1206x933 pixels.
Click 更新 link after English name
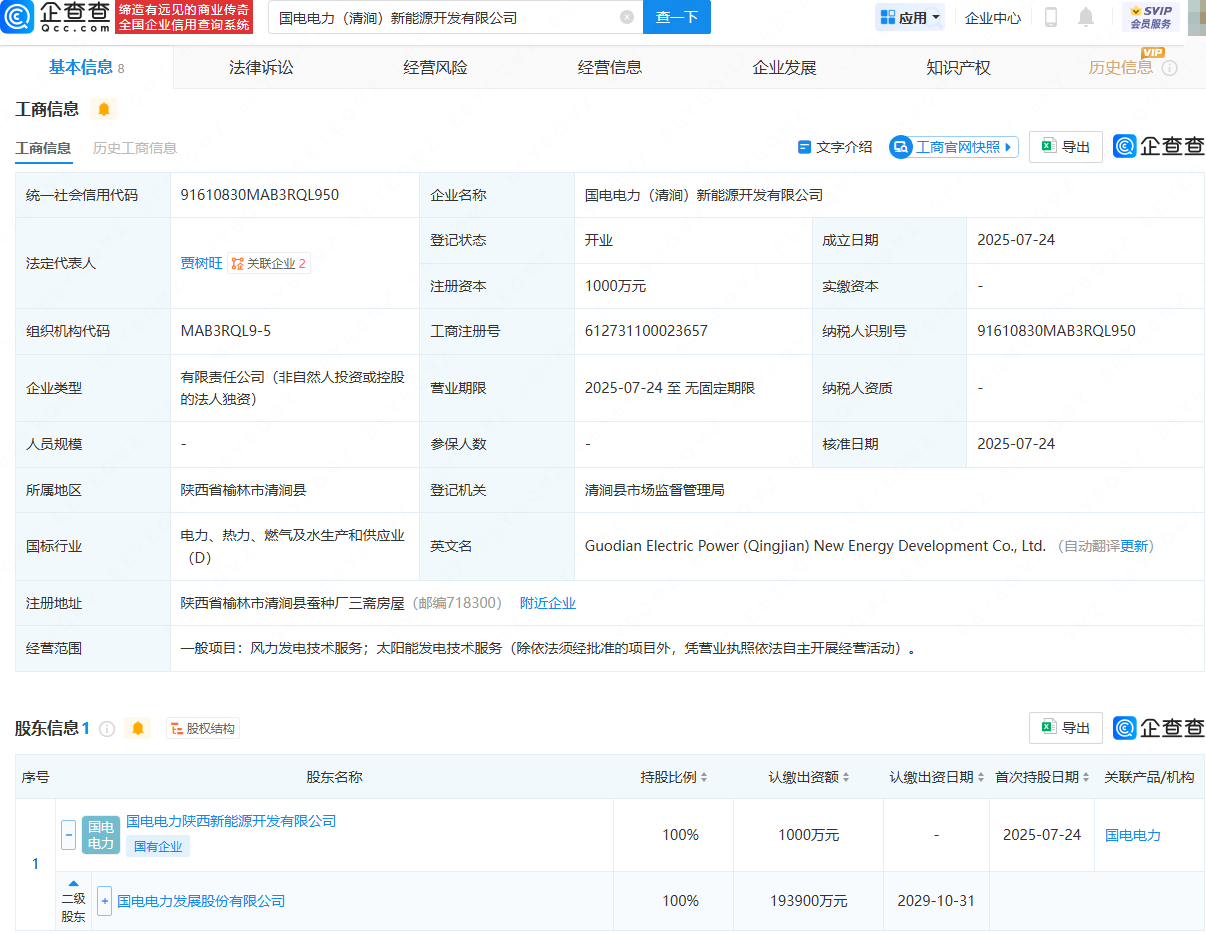(x=1134, y=546)
